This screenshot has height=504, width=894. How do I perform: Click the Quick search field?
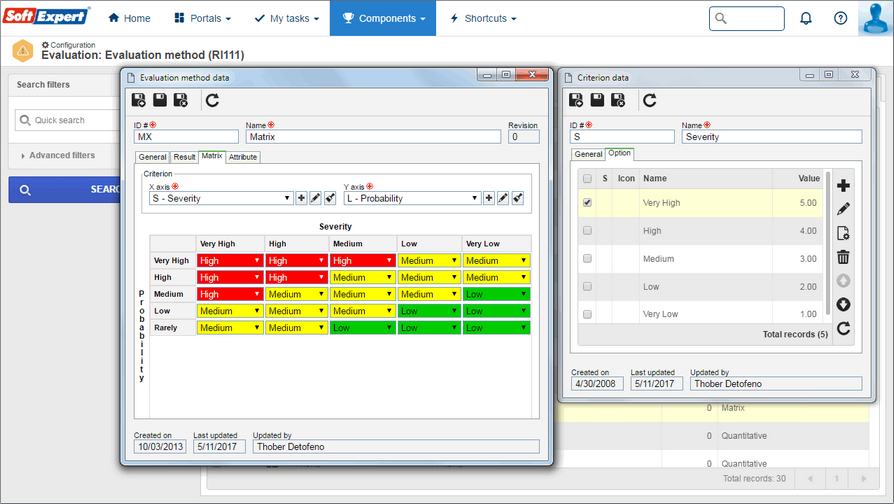67,120
